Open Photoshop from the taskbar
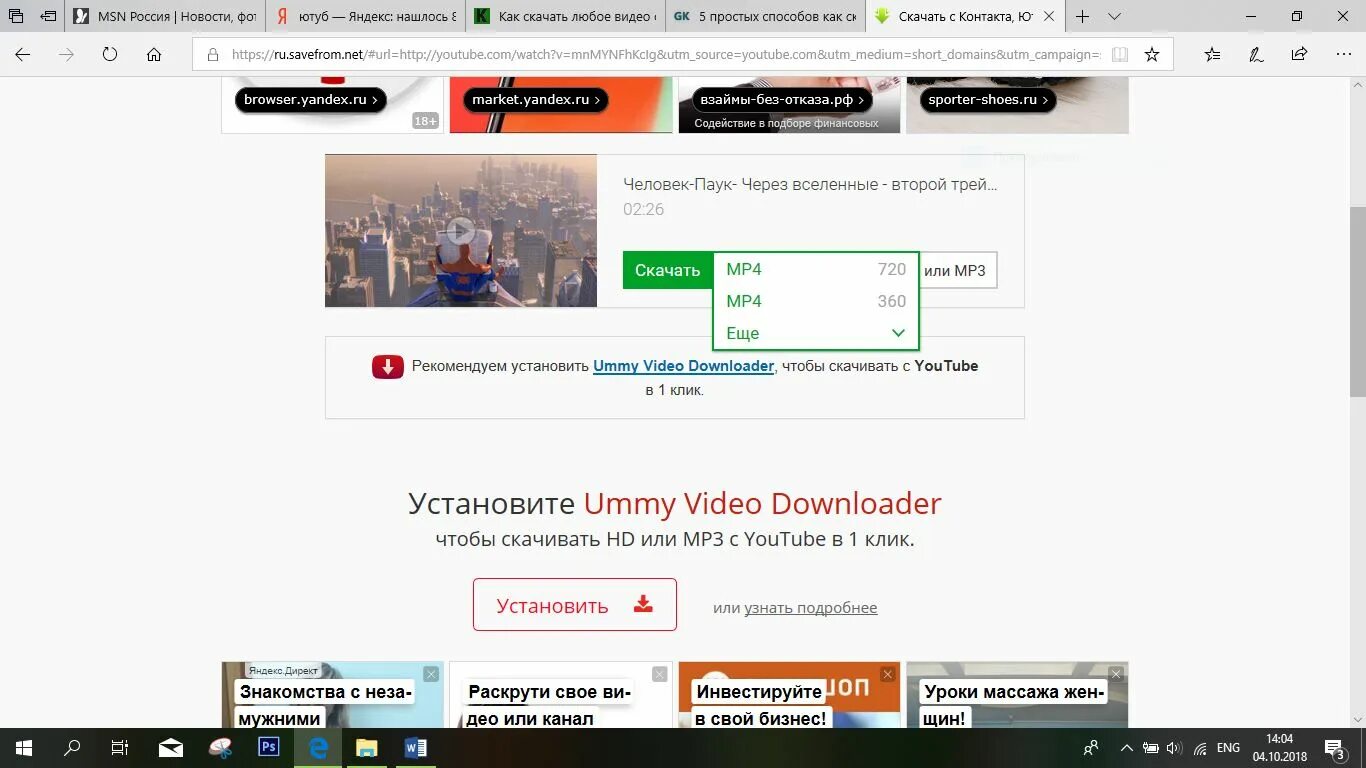Viewport: 1366px width, 768px height. [x=268, y=747]
